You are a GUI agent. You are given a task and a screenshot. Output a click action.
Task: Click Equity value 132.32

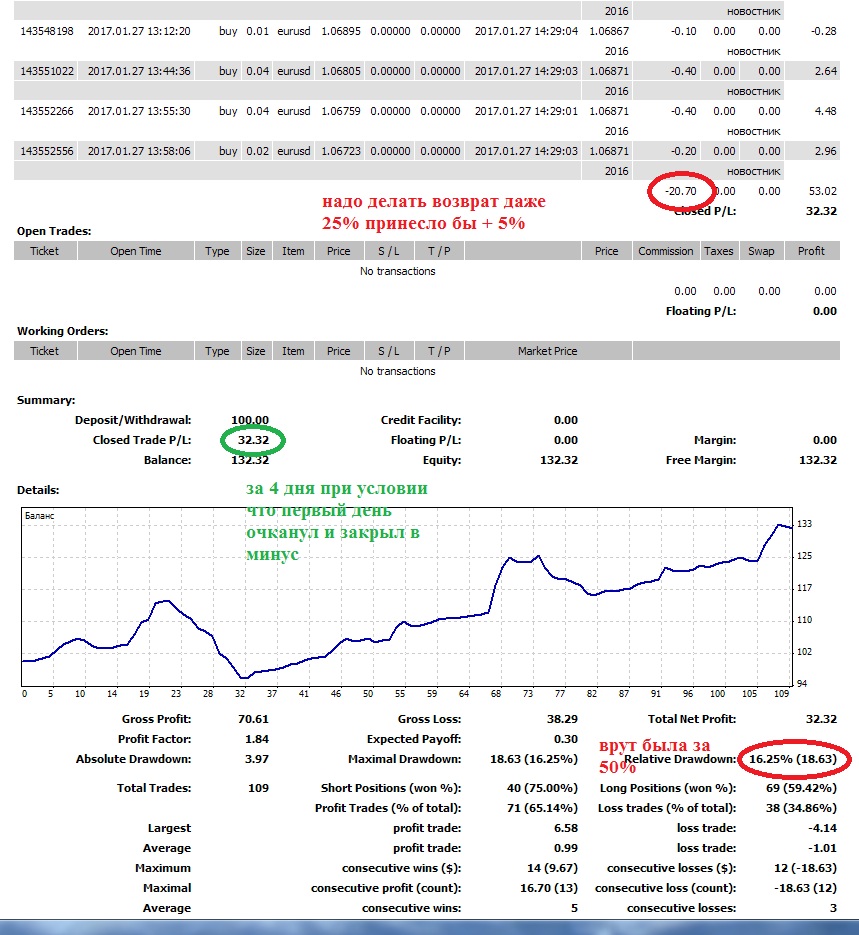[559, 460]
